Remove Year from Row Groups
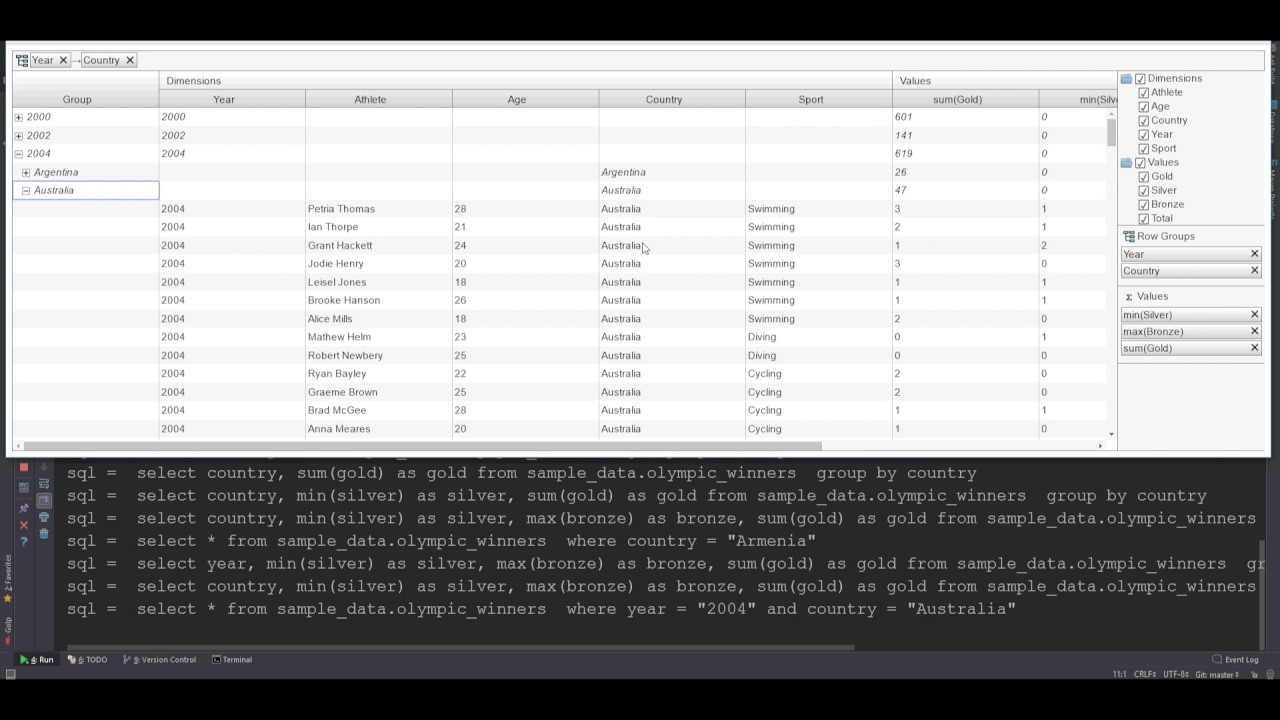Screen dimensions: 1280x720 (1254, 254)
